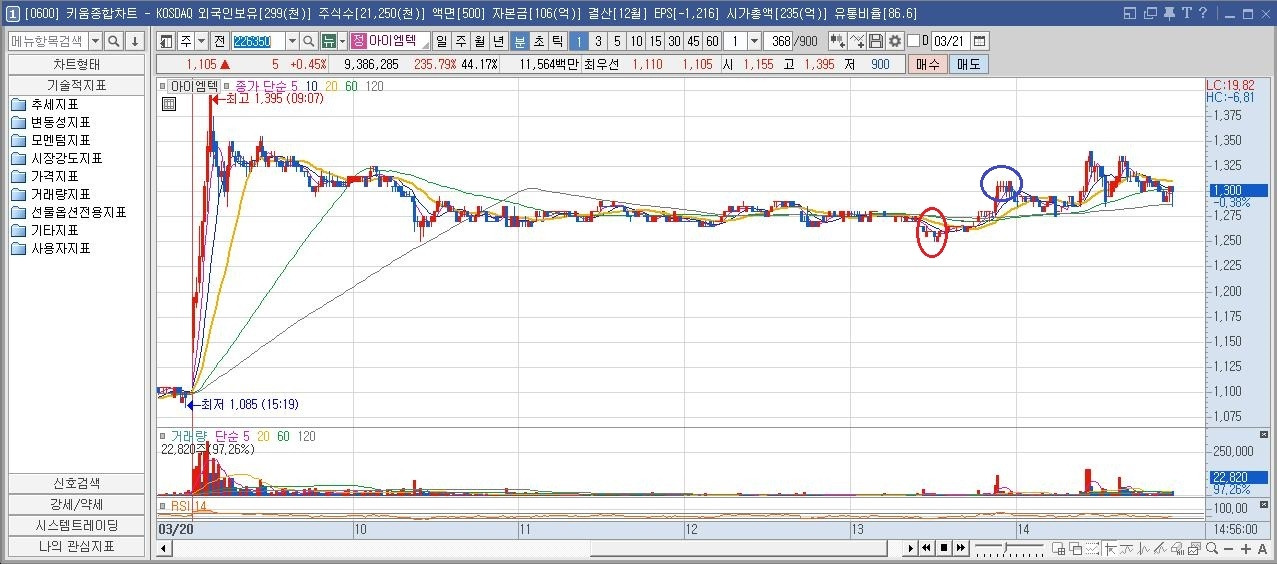Viewport: 1277px width, 564px height.
Task: Select the 1-minute interval button
Action: (579, 41)
